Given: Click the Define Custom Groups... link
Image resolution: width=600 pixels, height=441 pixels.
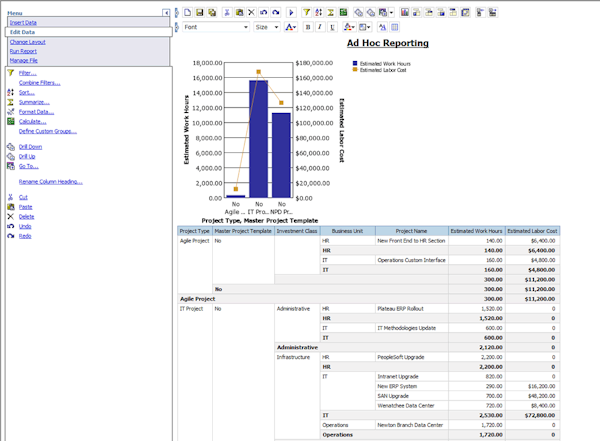Looking at the screenshot, I should pos(48,131).
